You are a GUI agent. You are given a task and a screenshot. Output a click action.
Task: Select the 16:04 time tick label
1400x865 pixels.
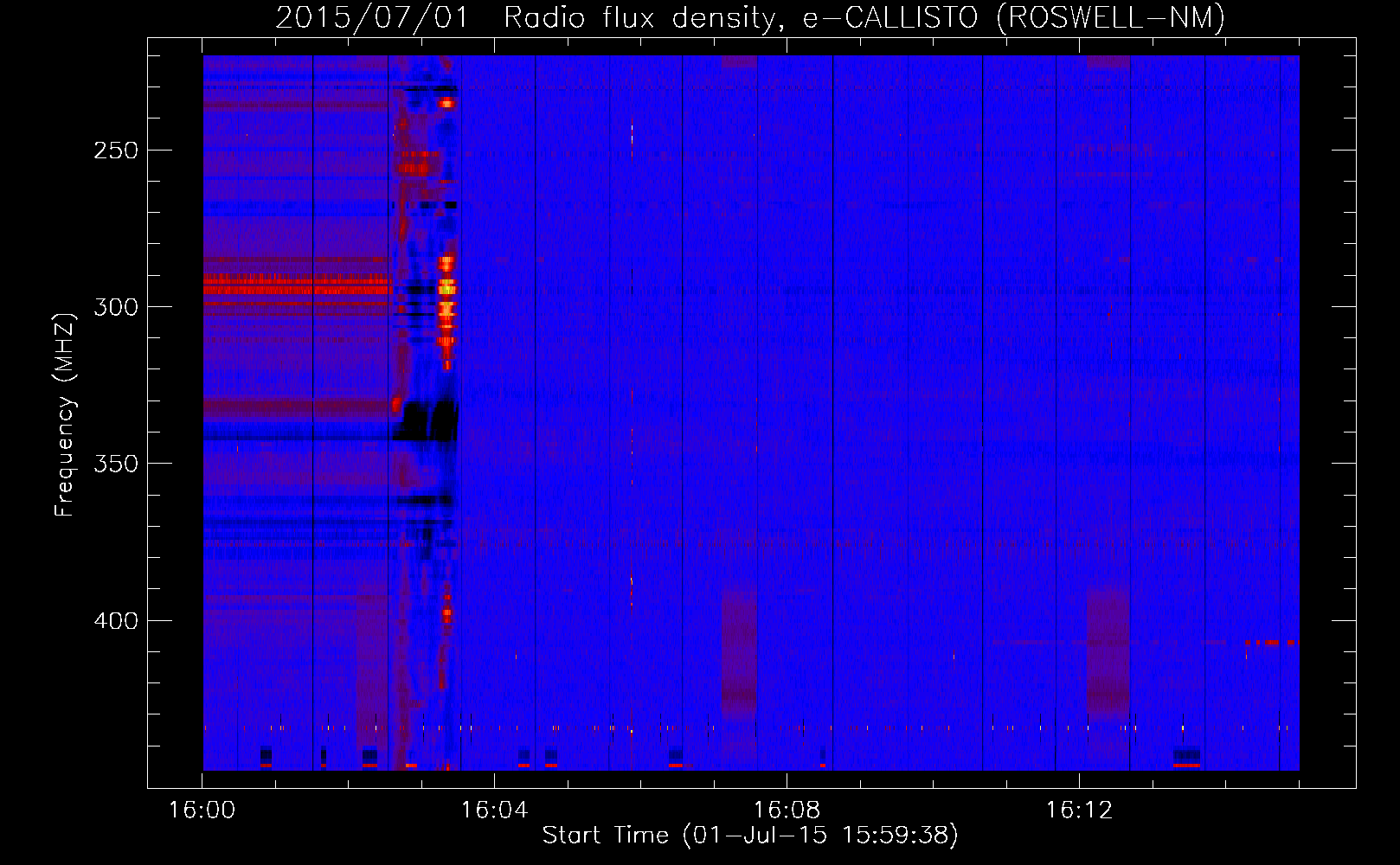coord(495,810)
